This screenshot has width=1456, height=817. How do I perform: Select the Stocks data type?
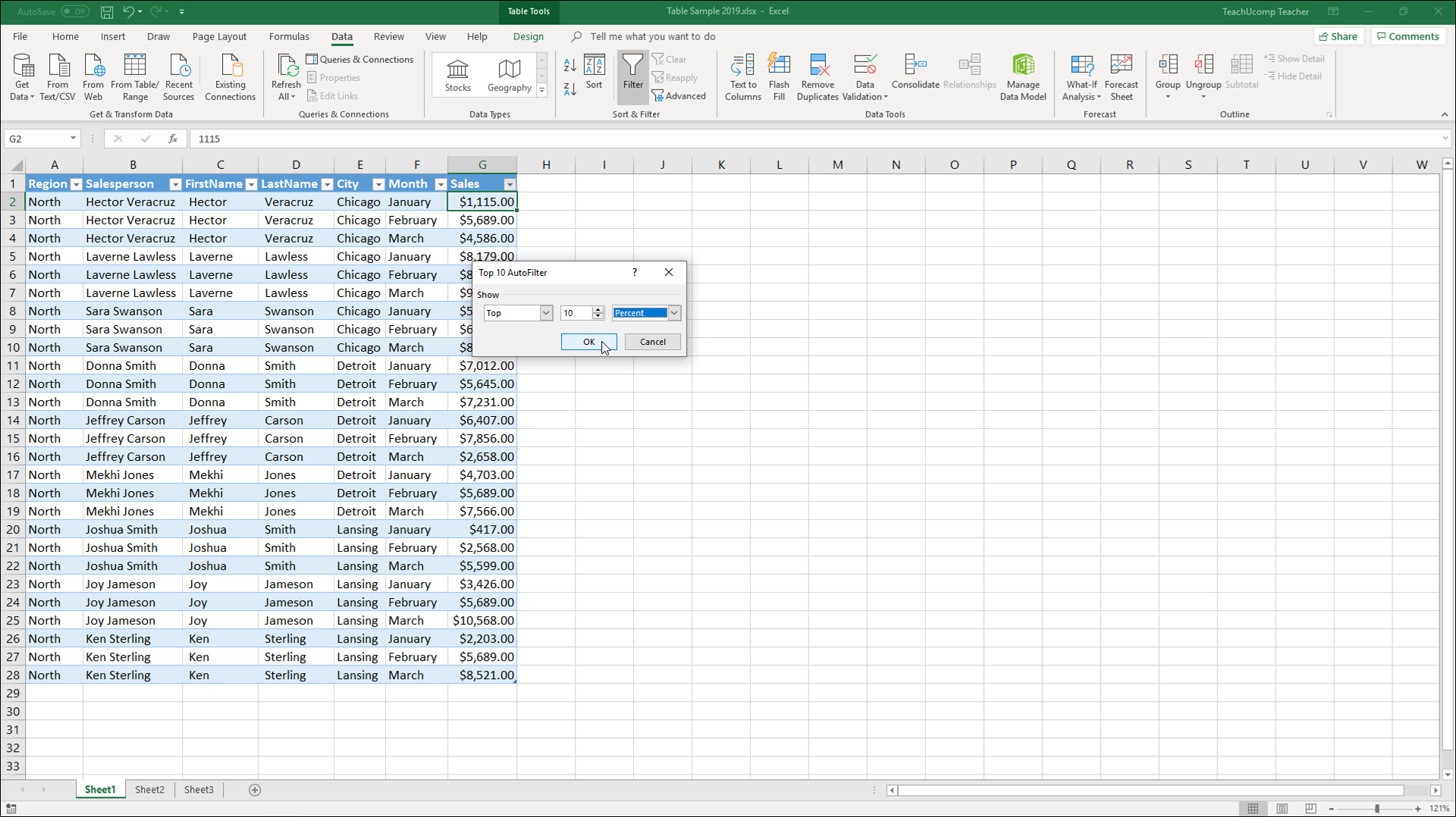457,75
